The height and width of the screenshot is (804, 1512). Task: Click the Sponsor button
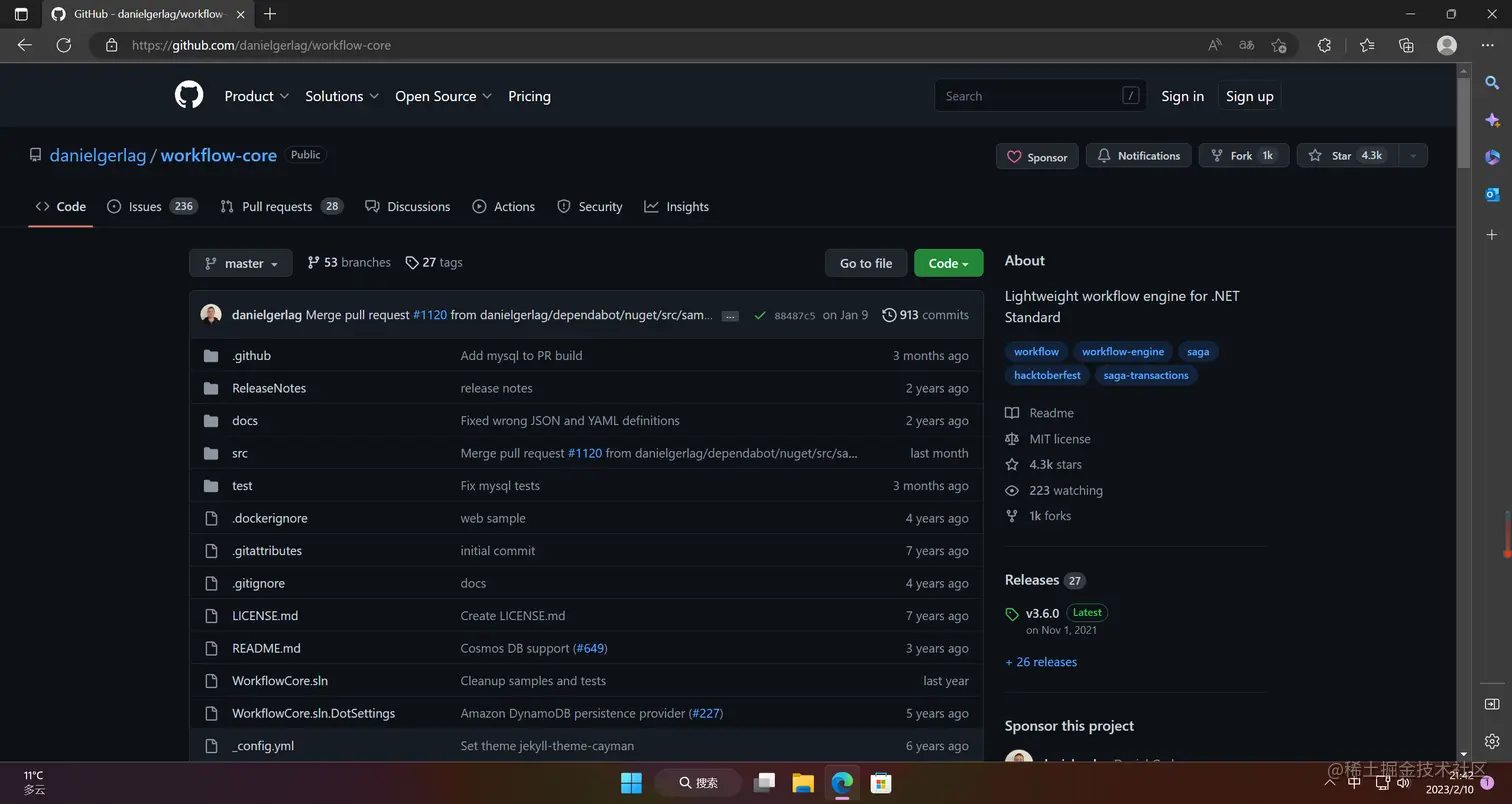click(1037, 157)
